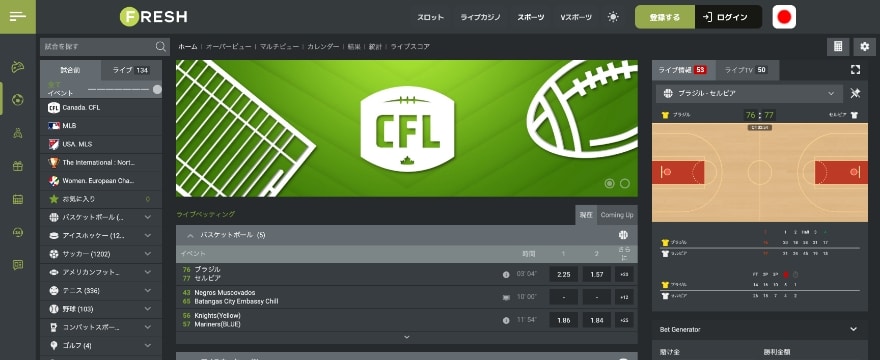The width and height of the screenshot is (880, 360).
Task: Click the MLB league logo
Action: tap(54, 126)
